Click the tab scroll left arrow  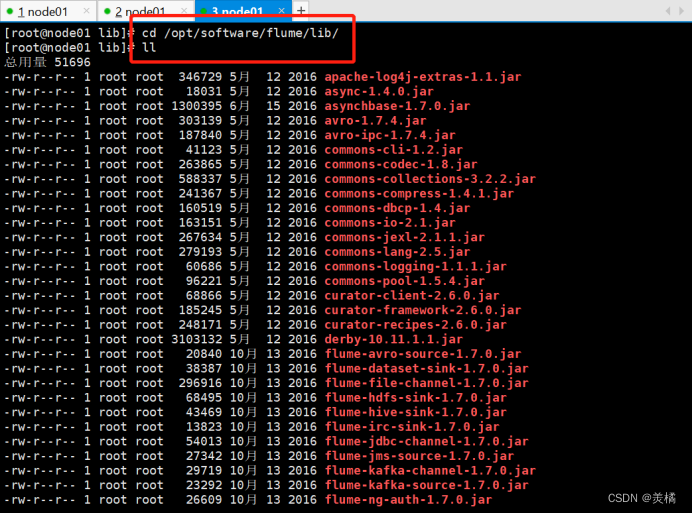tap(668, 11)
